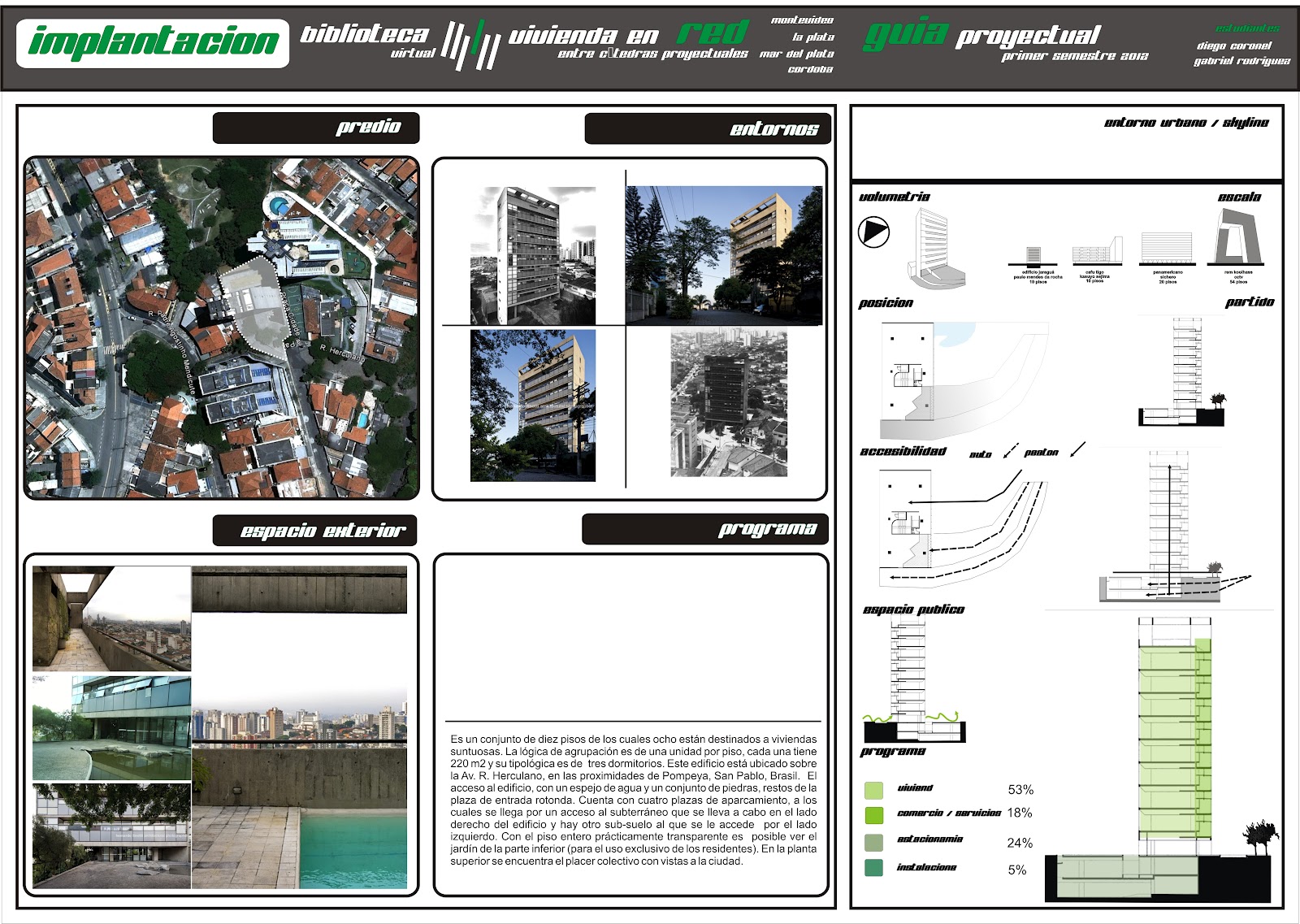
Task: Select the instalaciones teal legend swatch
Action: 873,868
